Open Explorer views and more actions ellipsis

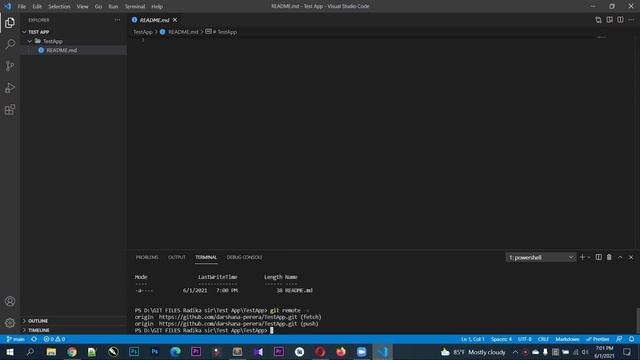pyautogui.click(x=117, y=20)
